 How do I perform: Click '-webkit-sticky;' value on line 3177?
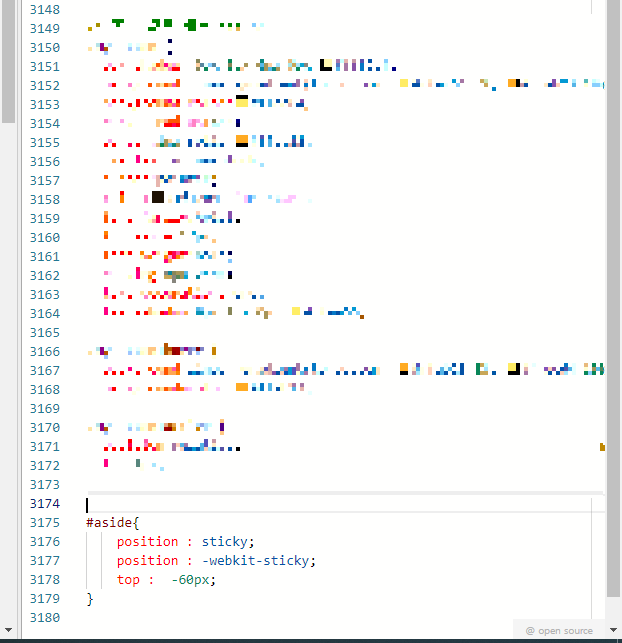click(259, 561)
